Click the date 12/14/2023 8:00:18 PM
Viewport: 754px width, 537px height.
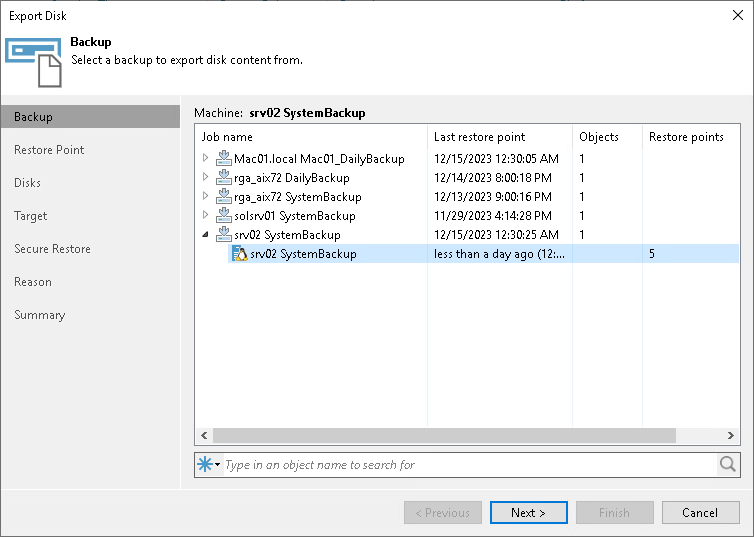tap(493, 177)
